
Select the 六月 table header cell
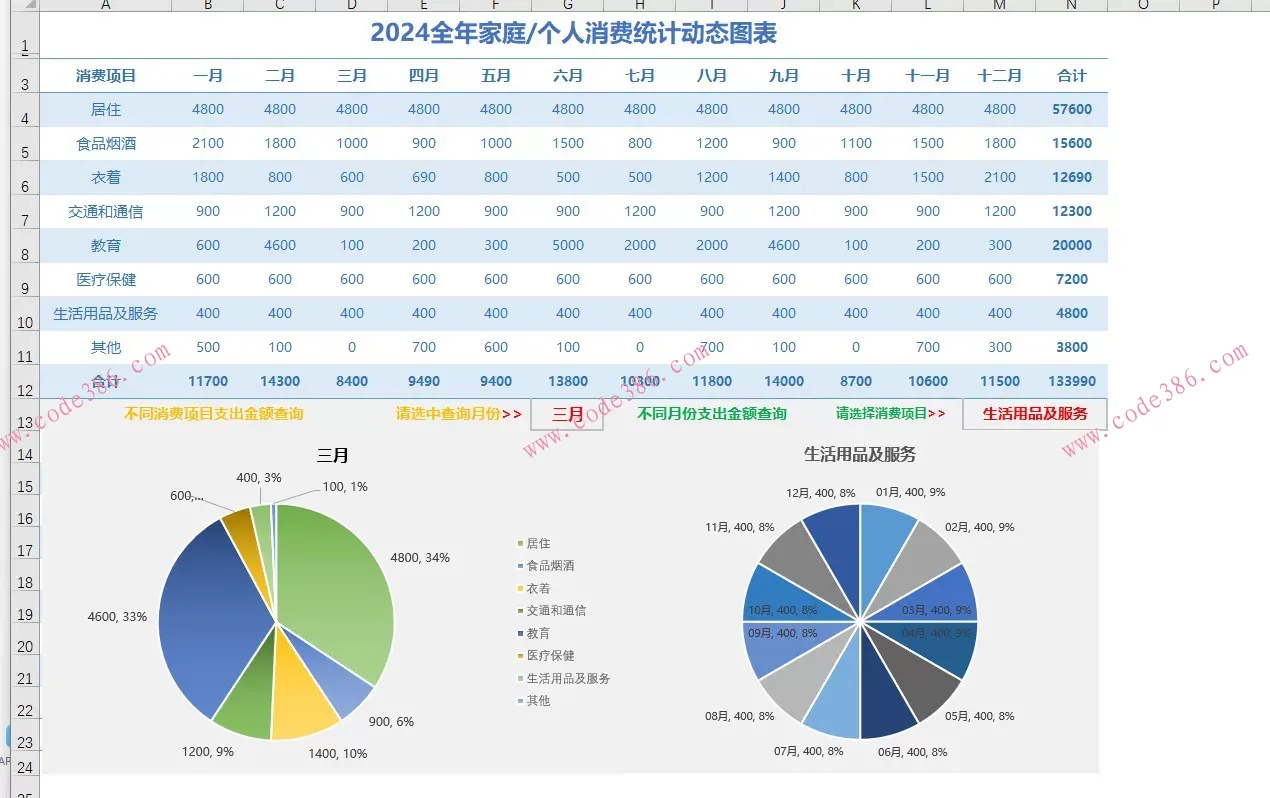568,76
